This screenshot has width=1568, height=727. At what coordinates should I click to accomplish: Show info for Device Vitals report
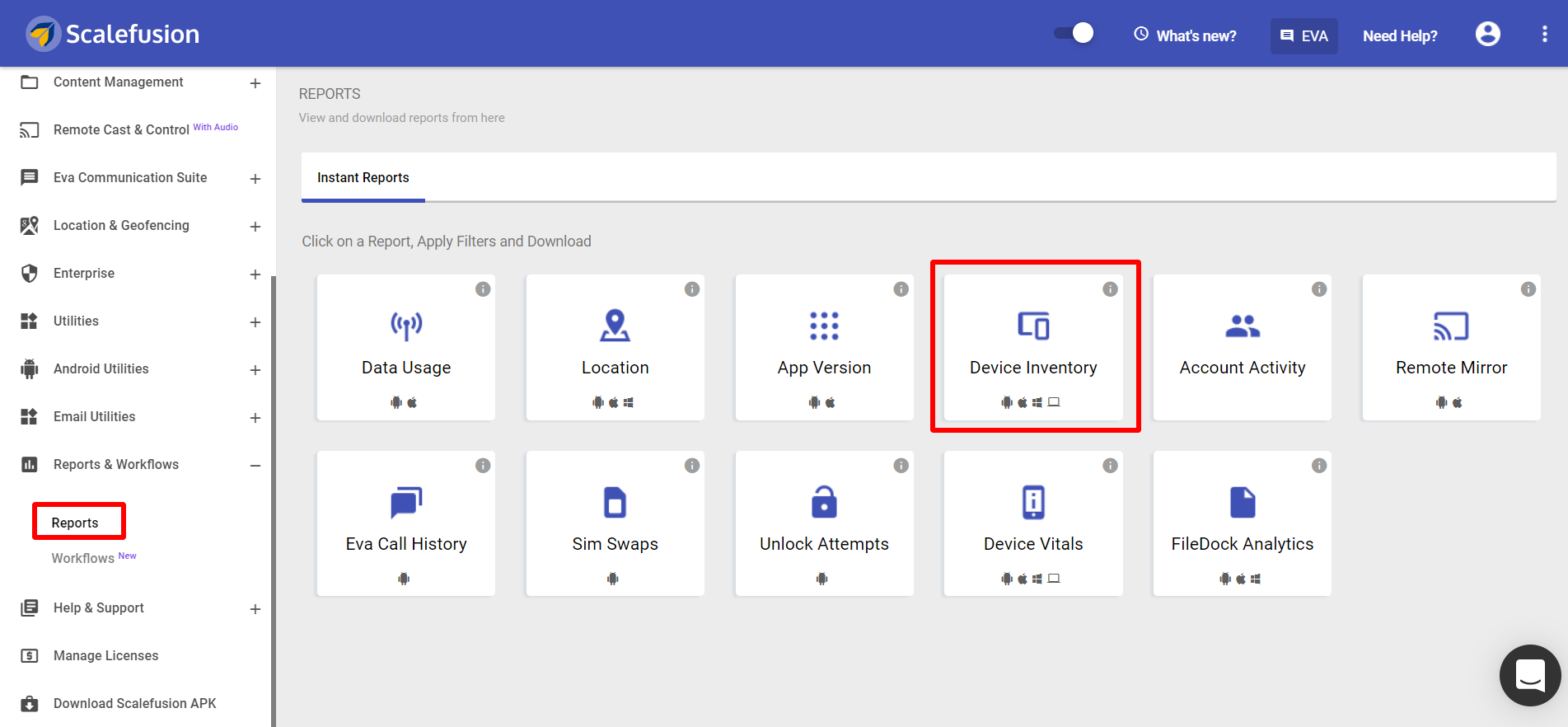click(1111, 466)
